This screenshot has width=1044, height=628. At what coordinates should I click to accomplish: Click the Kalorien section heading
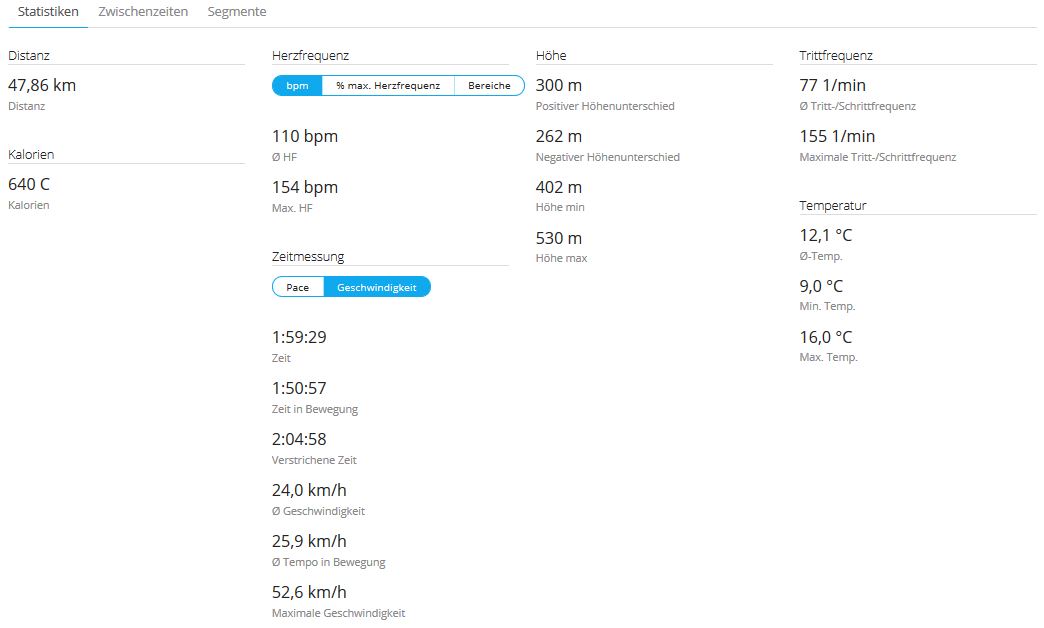tap(31, 155)
